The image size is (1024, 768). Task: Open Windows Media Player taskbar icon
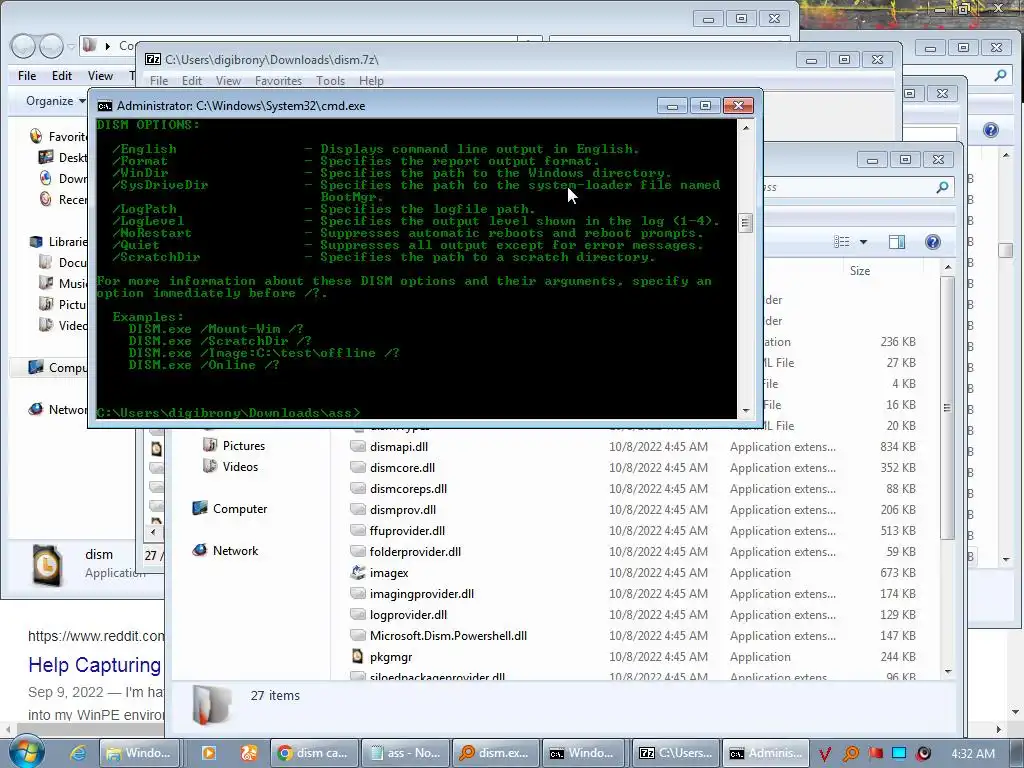[209, 753]
